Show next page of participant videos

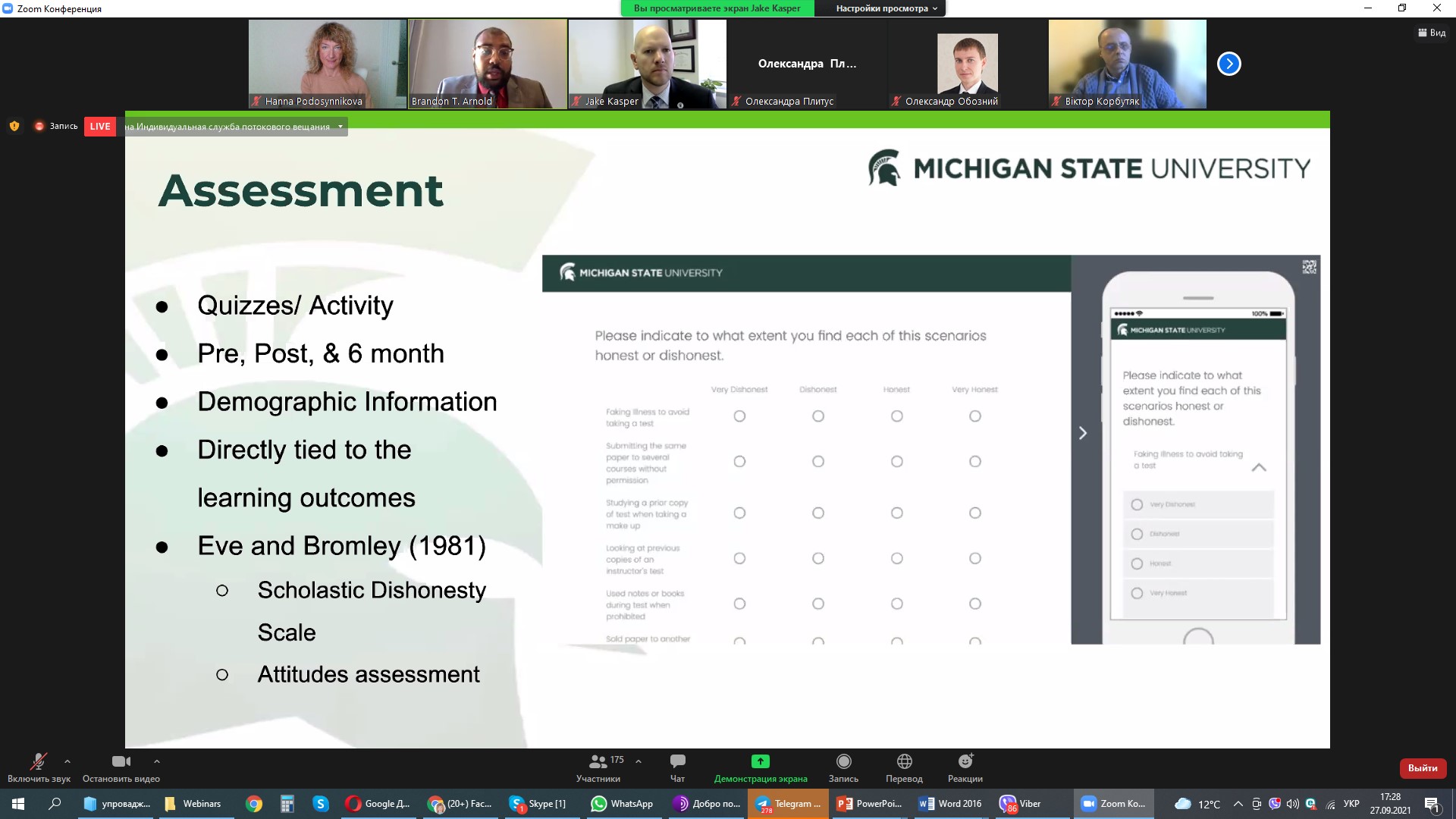(1228, 64)
